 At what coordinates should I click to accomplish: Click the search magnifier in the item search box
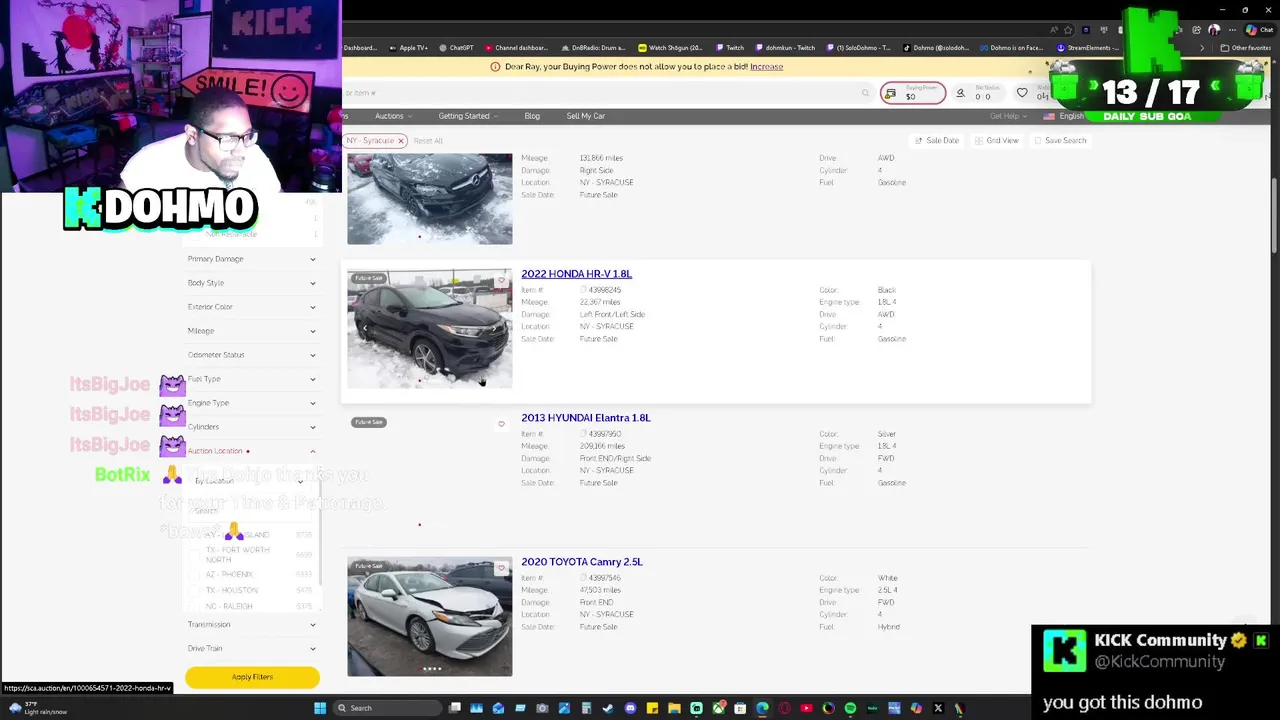pos(865,93)
